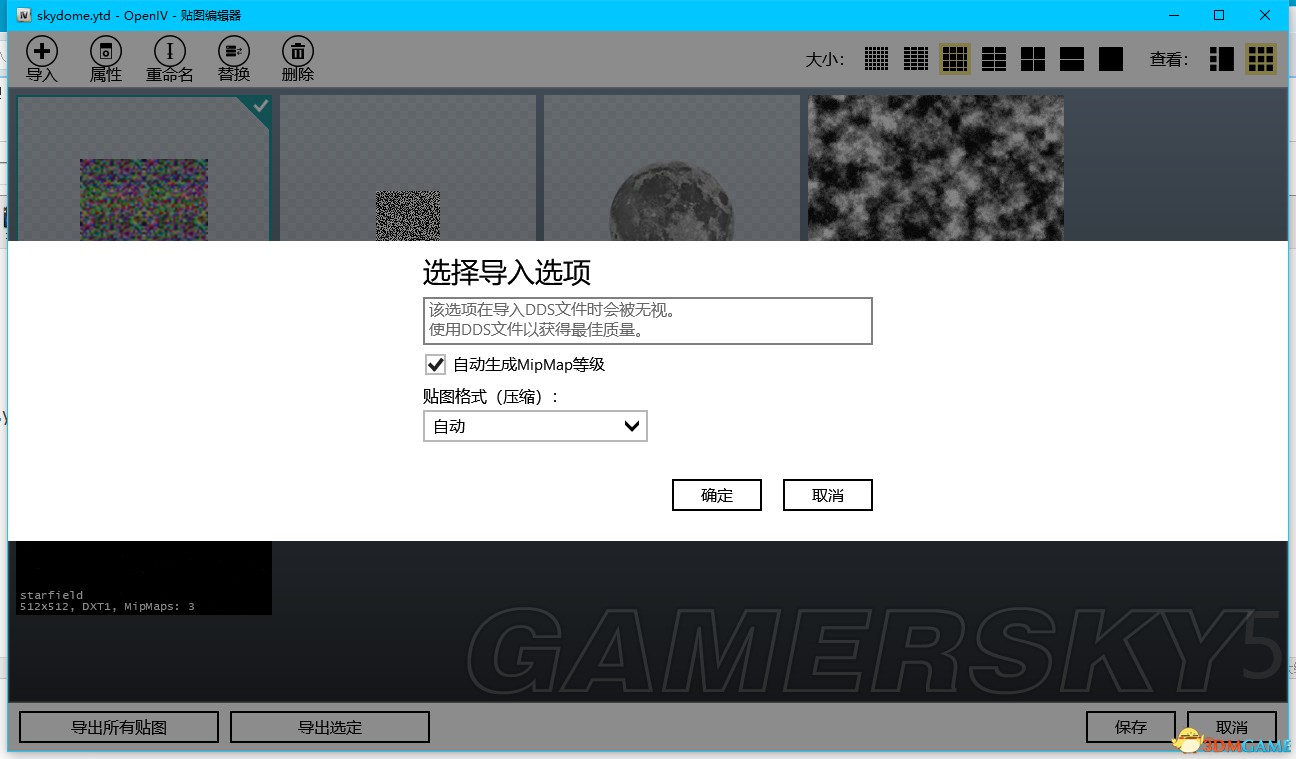This screenshot has height=759, width=1296.
Task: Open 属性 (properties) from the toolbar
Action: coord(106,59)
